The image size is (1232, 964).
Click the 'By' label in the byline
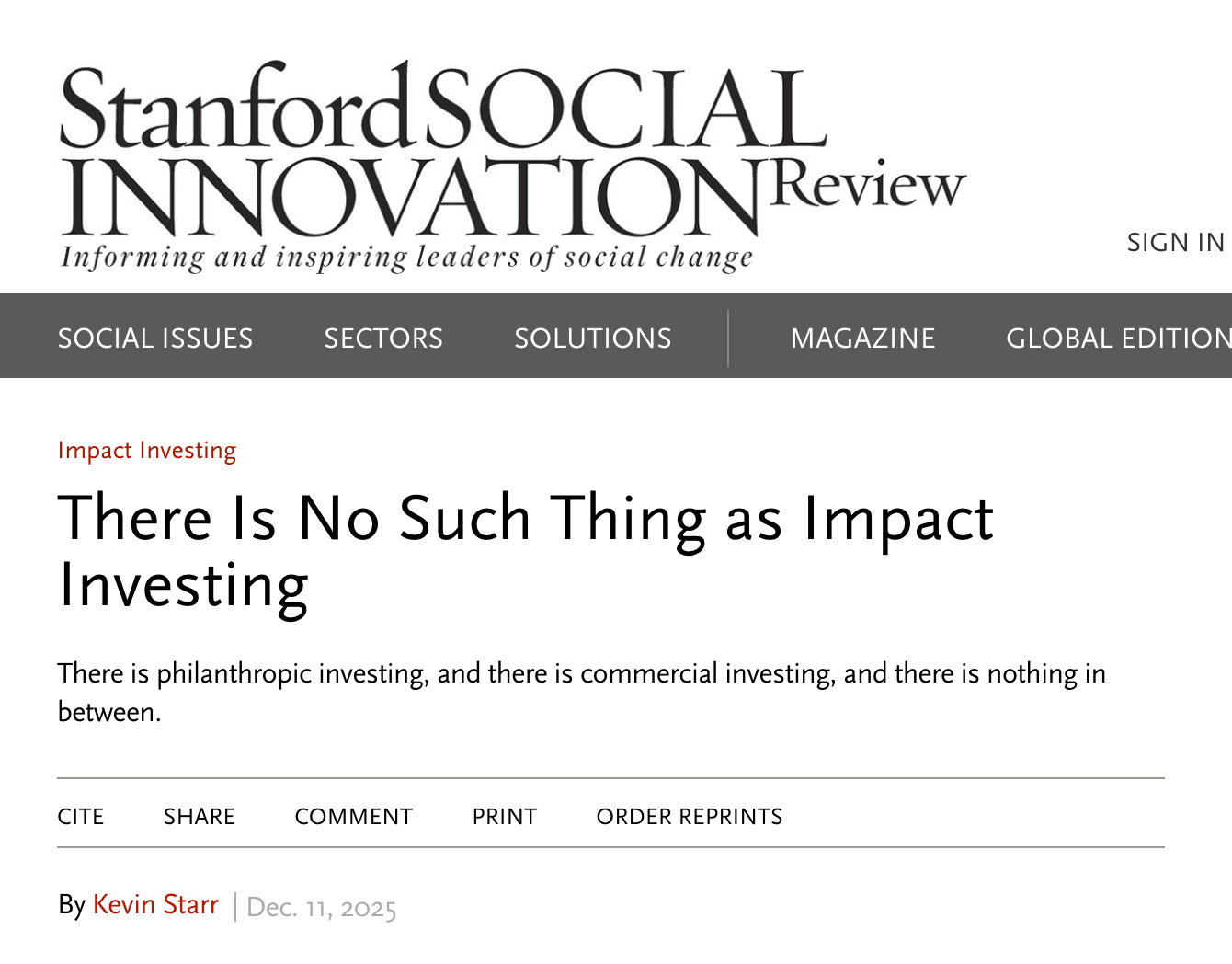click(x=72, y=905)
